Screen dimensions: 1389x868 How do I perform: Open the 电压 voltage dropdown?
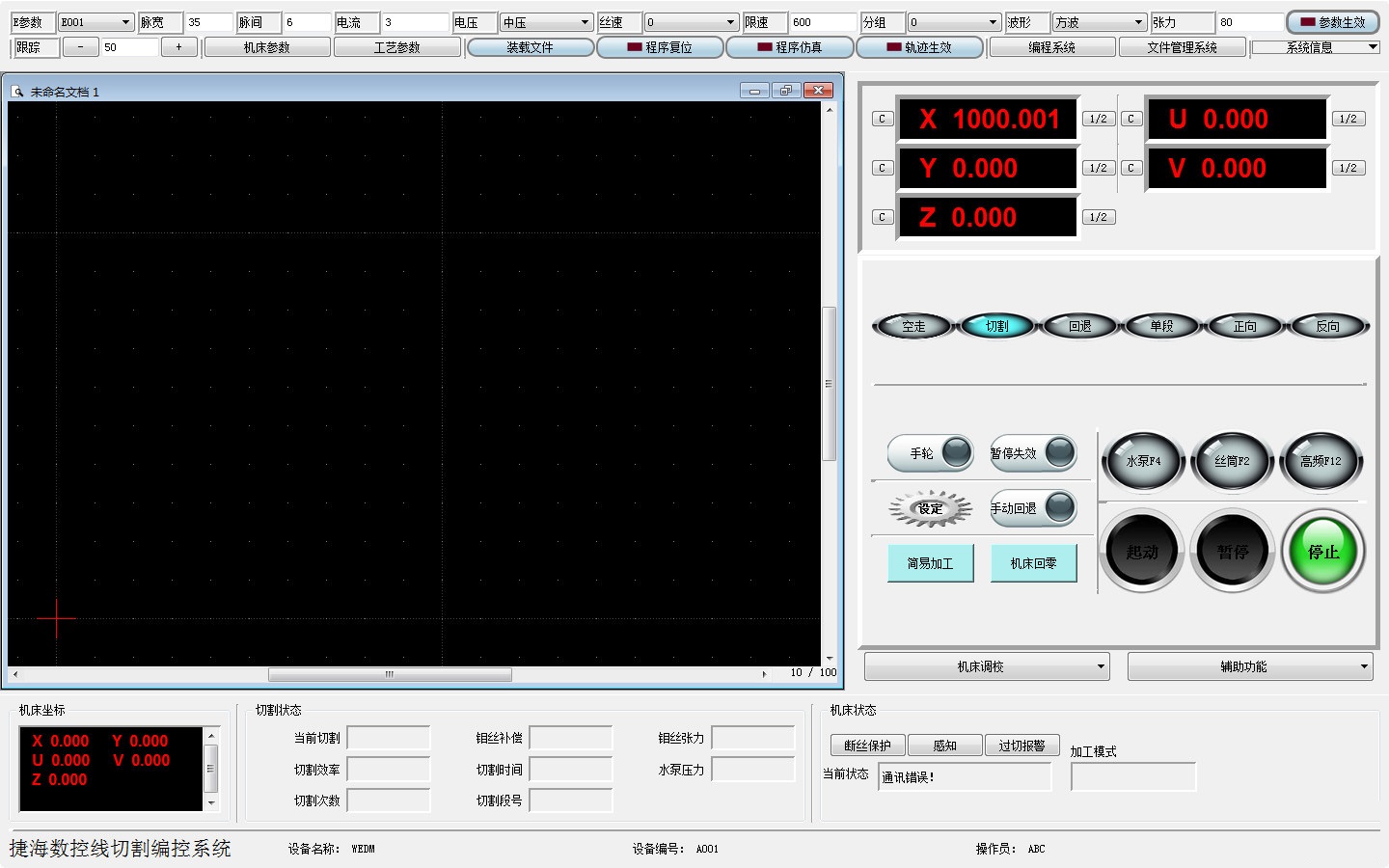click(585, 22)
